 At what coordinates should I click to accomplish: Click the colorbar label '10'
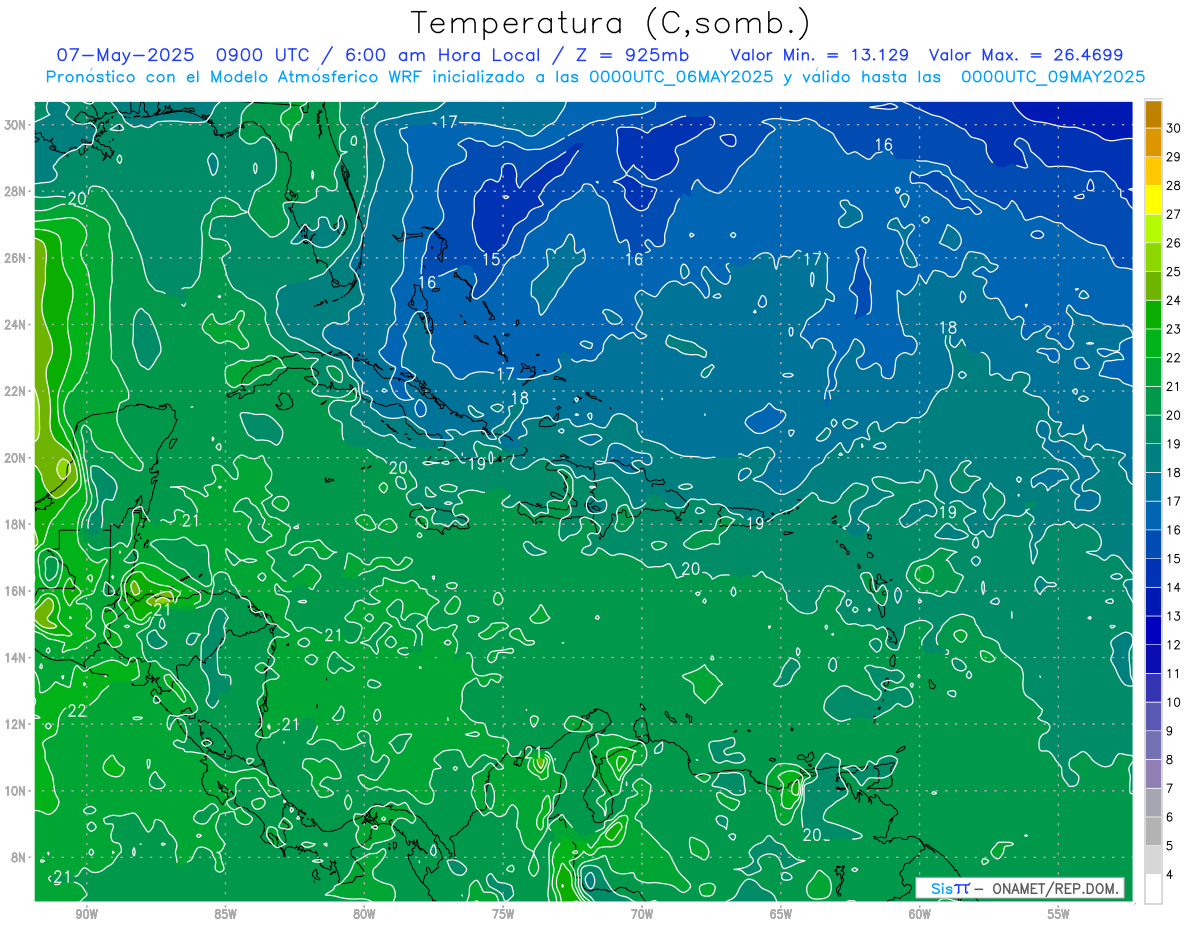pyautogui.click(x=1173, y=702)
